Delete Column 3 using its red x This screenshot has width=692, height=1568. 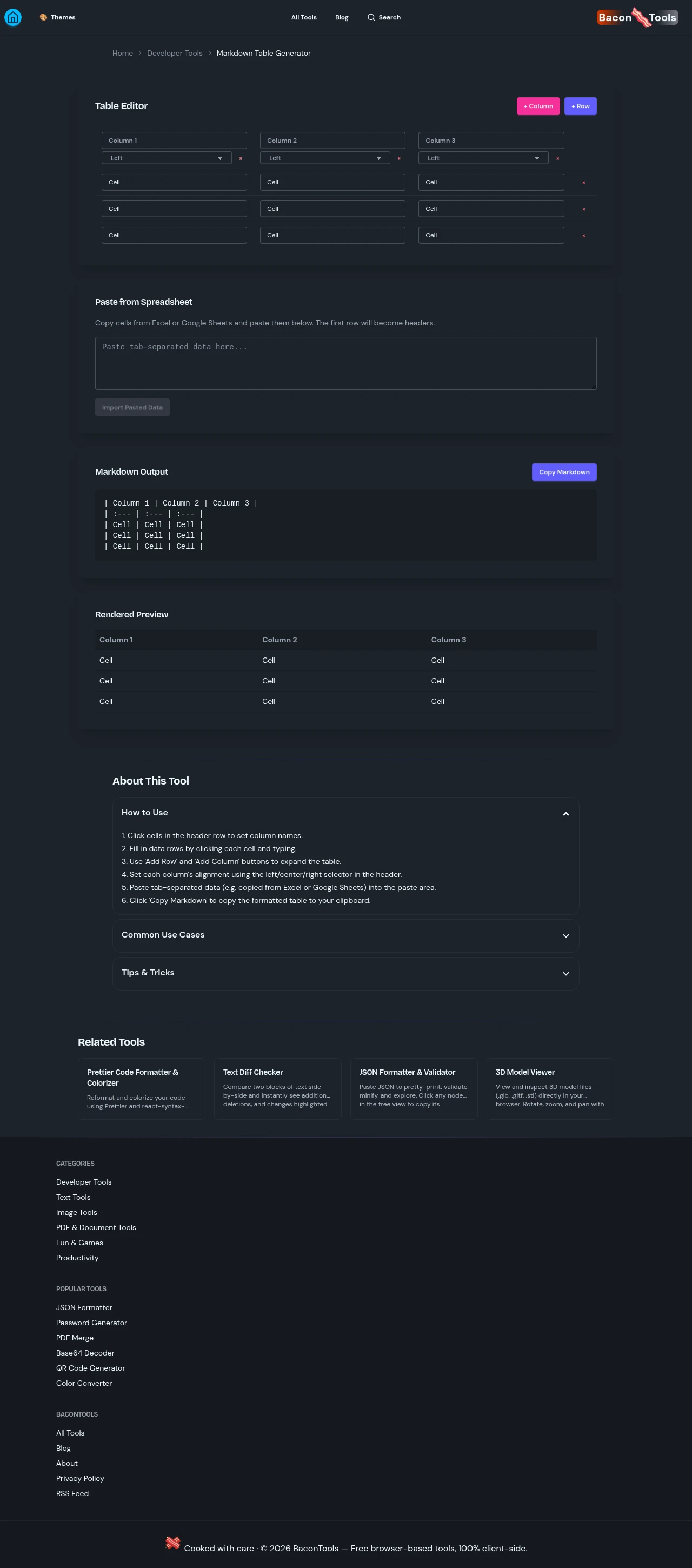(557, 158)
